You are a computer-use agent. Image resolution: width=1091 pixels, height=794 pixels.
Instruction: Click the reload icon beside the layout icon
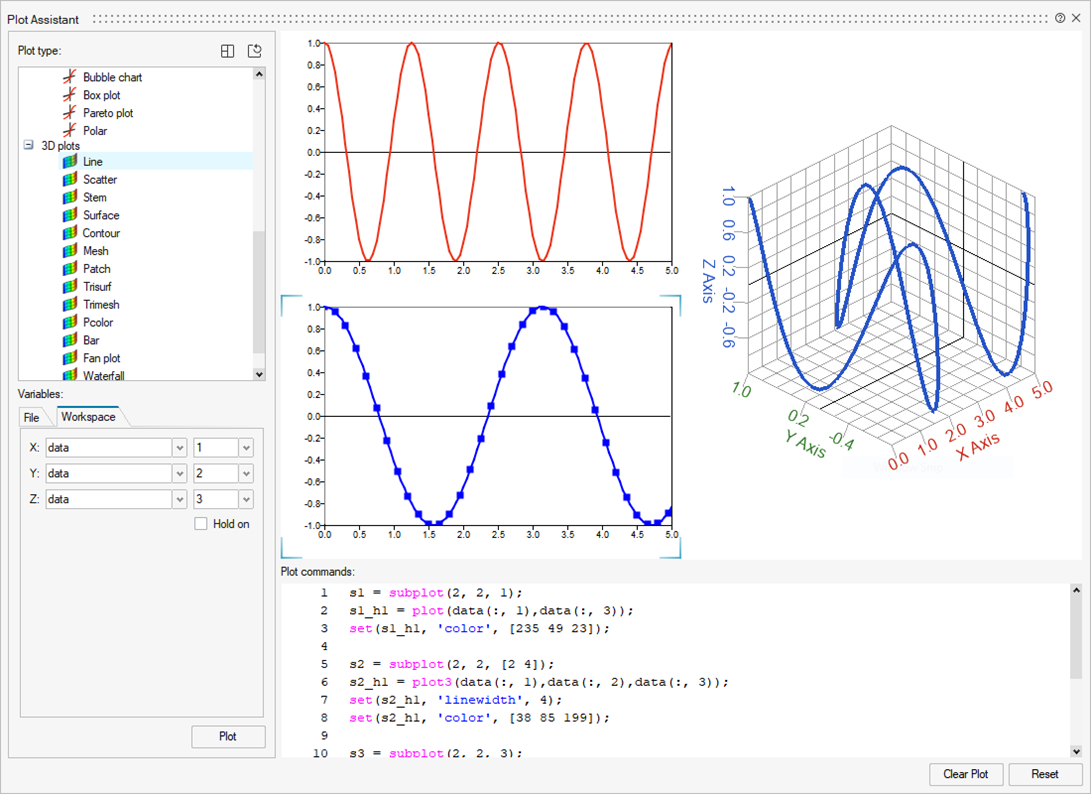pos(255,51)
